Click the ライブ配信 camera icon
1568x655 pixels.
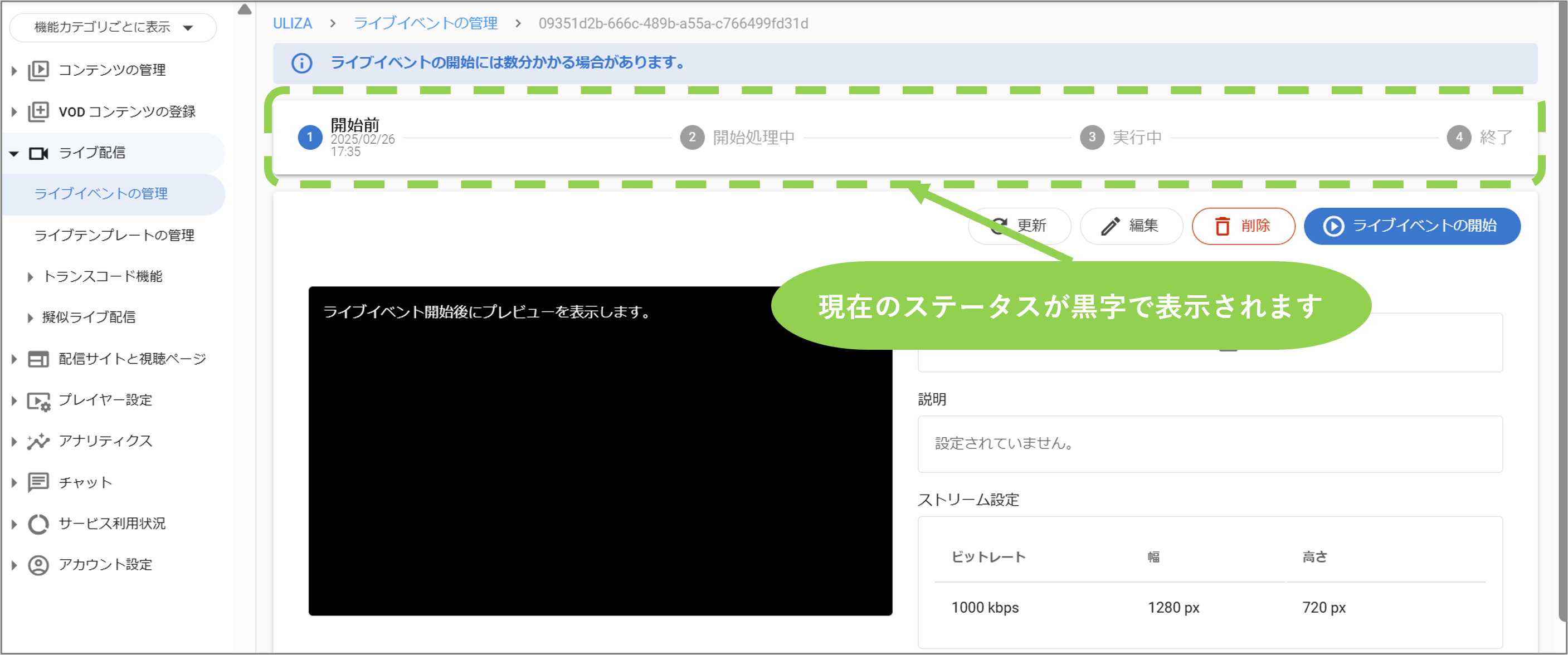(38, 153)
